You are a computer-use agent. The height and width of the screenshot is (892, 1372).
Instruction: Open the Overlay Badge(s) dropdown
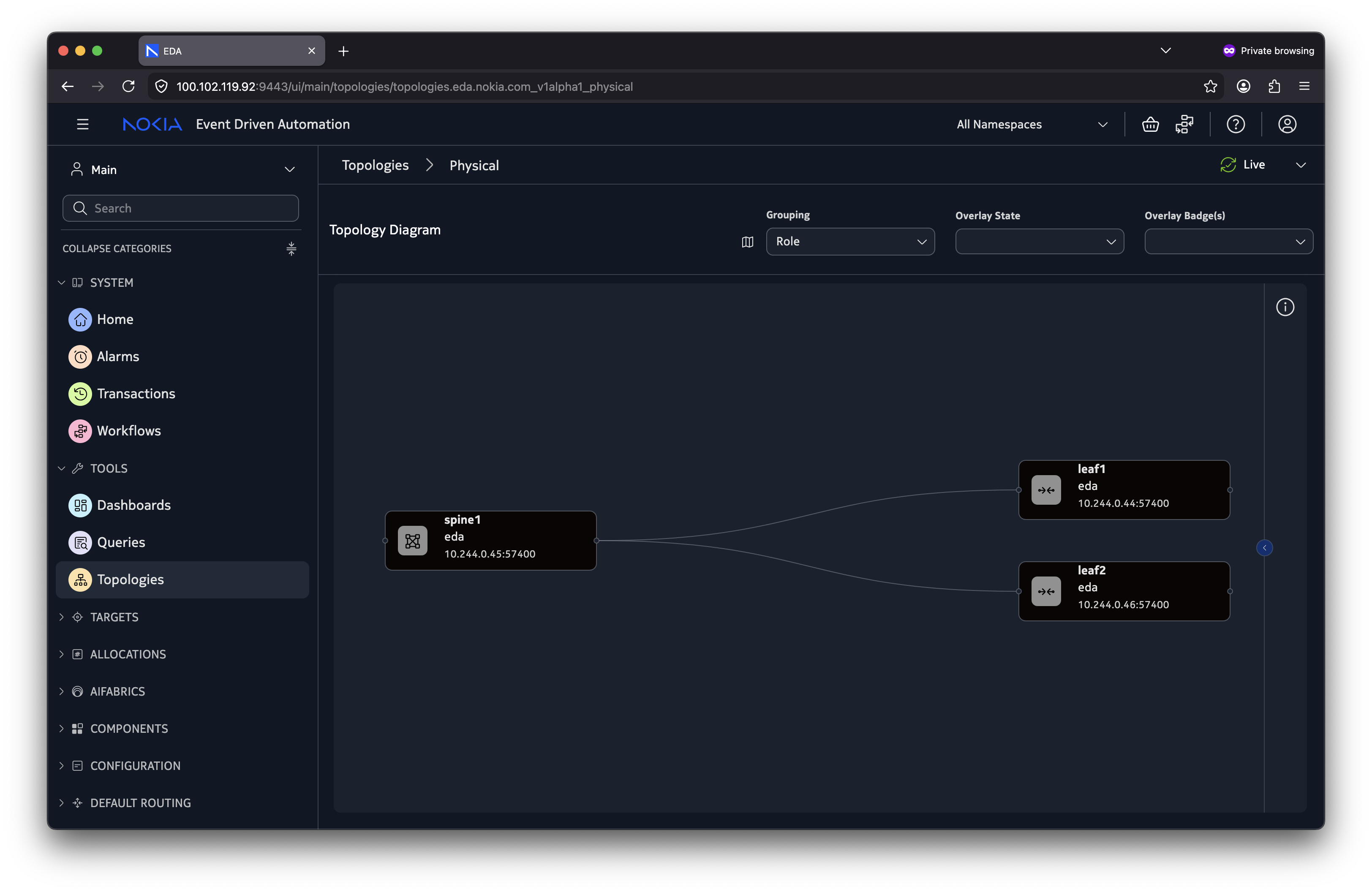(x=1228, y=242)
